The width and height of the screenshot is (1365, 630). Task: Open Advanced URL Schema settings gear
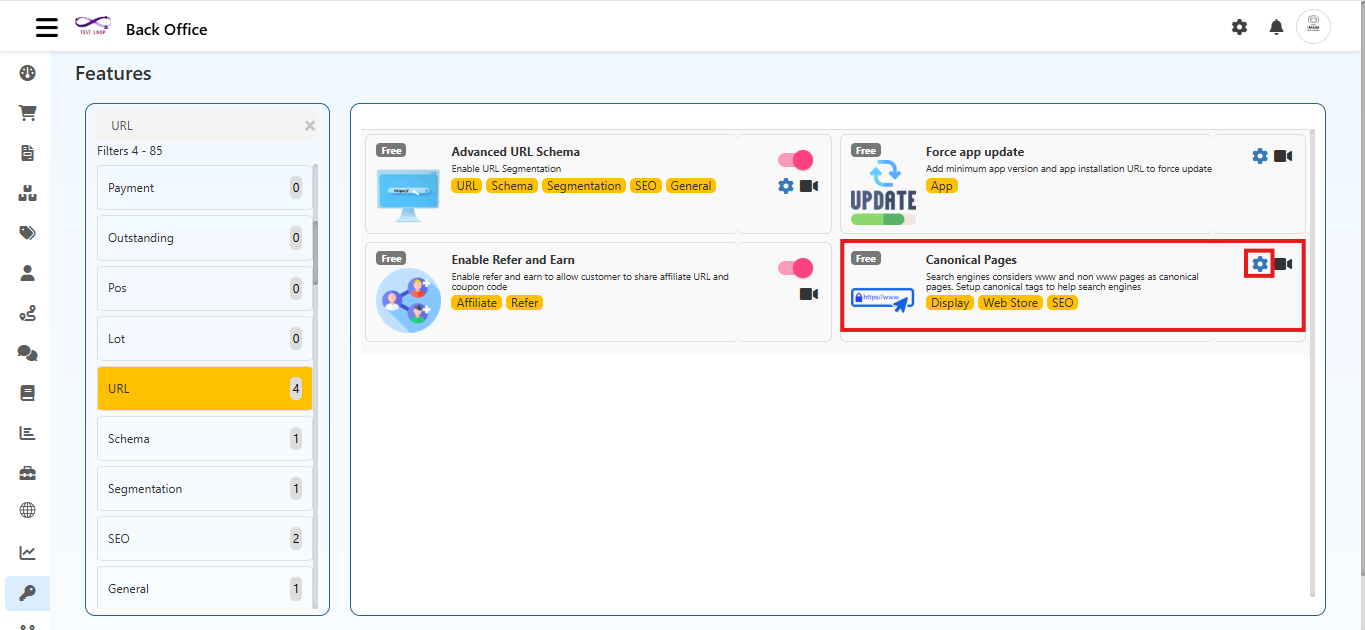tap(785, 186)
